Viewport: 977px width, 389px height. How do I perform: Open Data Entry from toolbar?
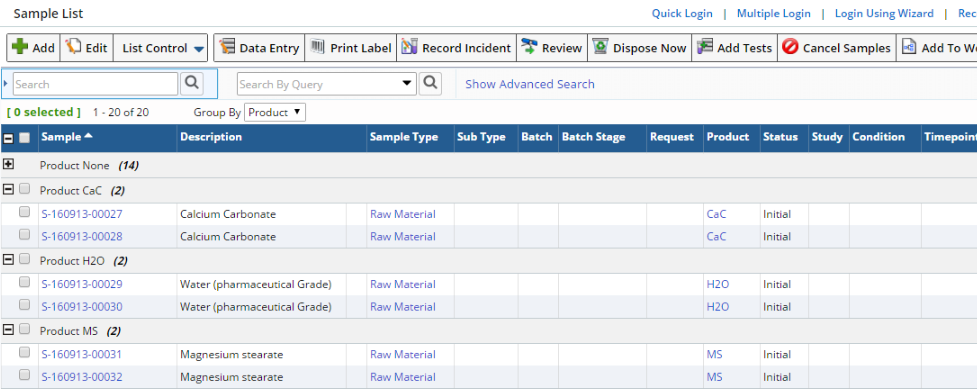coord(259,48)
